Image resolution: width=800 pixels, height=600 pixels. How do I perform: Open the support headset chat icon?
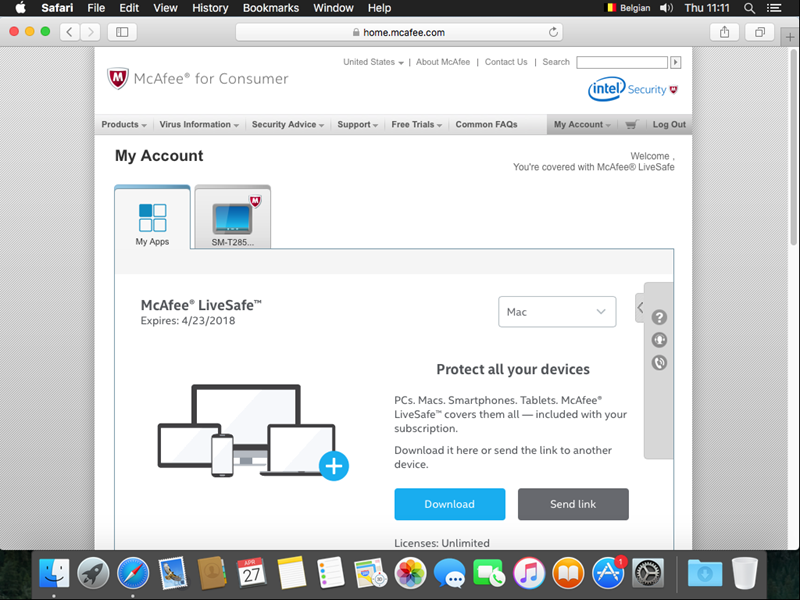[659, 340]
